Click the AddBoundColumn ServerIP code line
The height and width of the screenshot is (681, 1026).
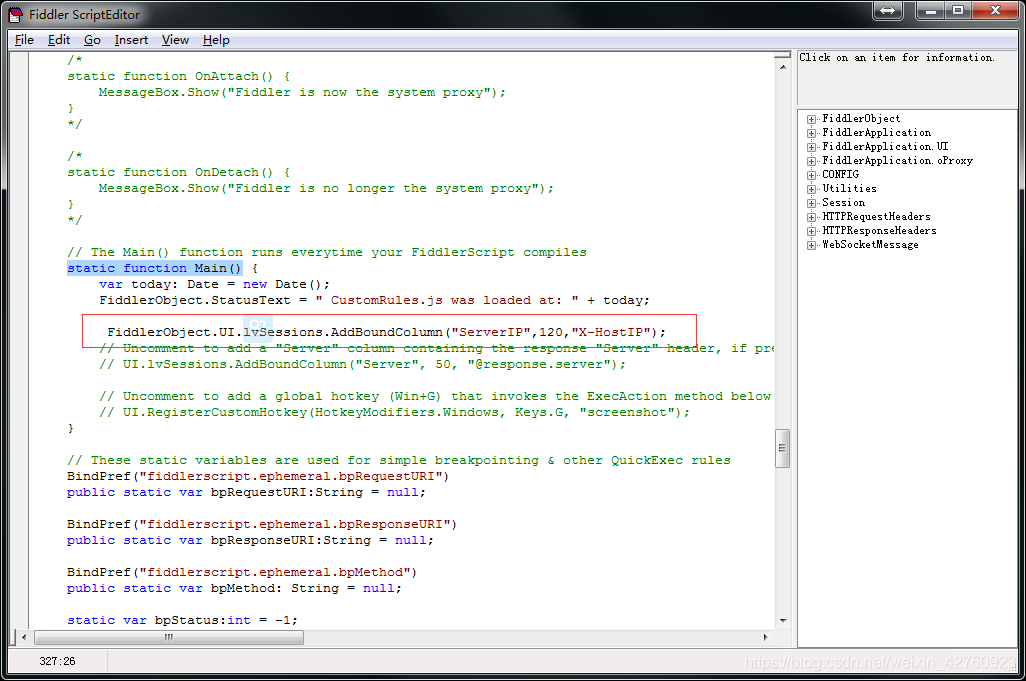386,332
